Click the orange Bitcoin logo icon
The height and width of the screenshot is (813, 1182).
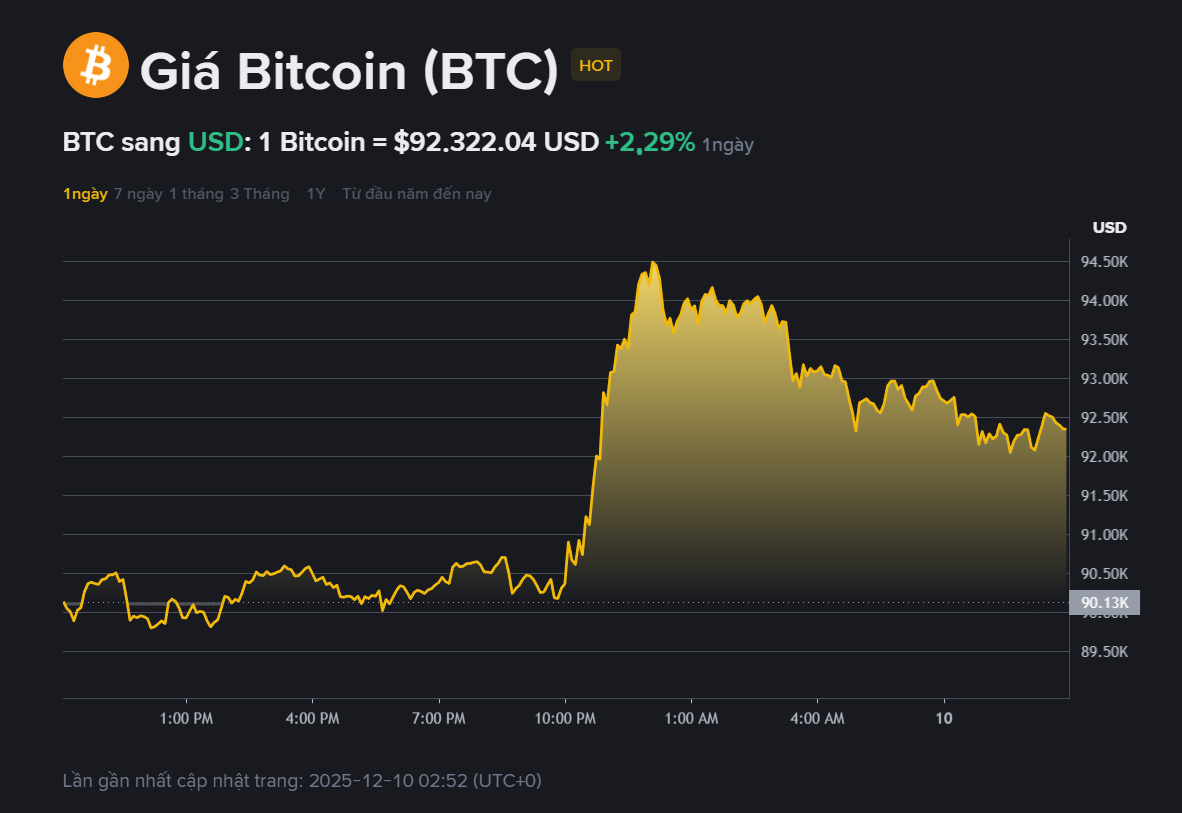[96, 65]
